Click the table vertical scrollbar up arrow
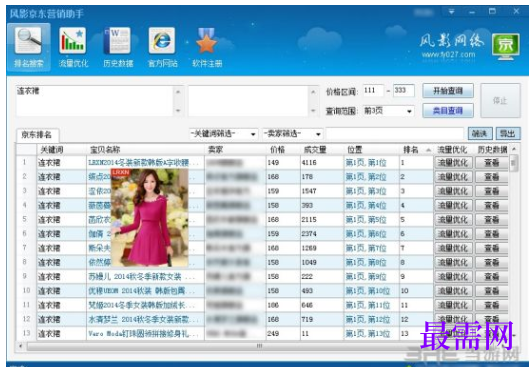 pos(514,149)
